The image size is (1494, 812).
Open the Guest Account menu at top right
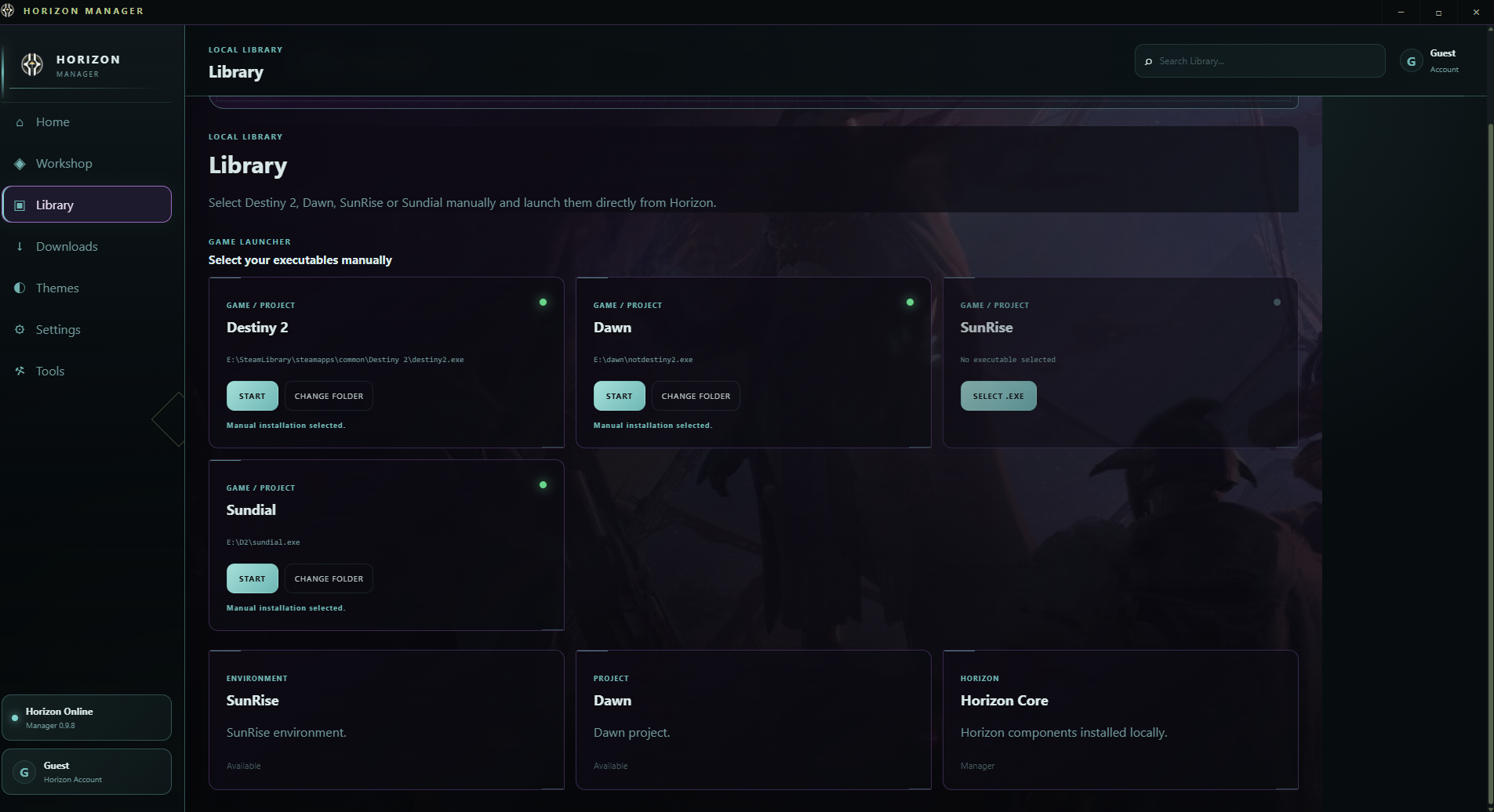(1430, 61)
